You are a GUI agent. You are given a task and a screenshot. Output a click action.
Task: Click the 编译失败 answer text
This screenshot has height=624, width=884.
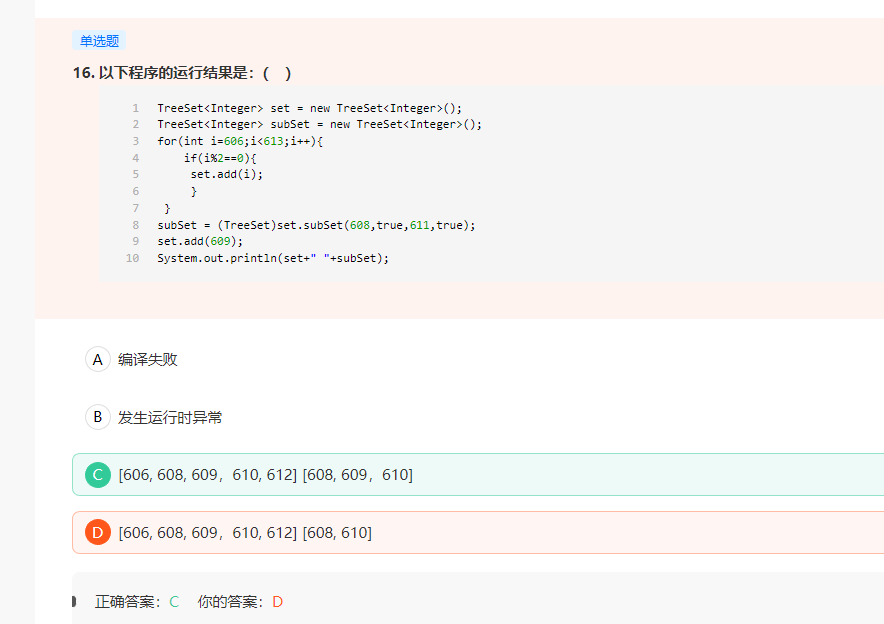point(148,359)
